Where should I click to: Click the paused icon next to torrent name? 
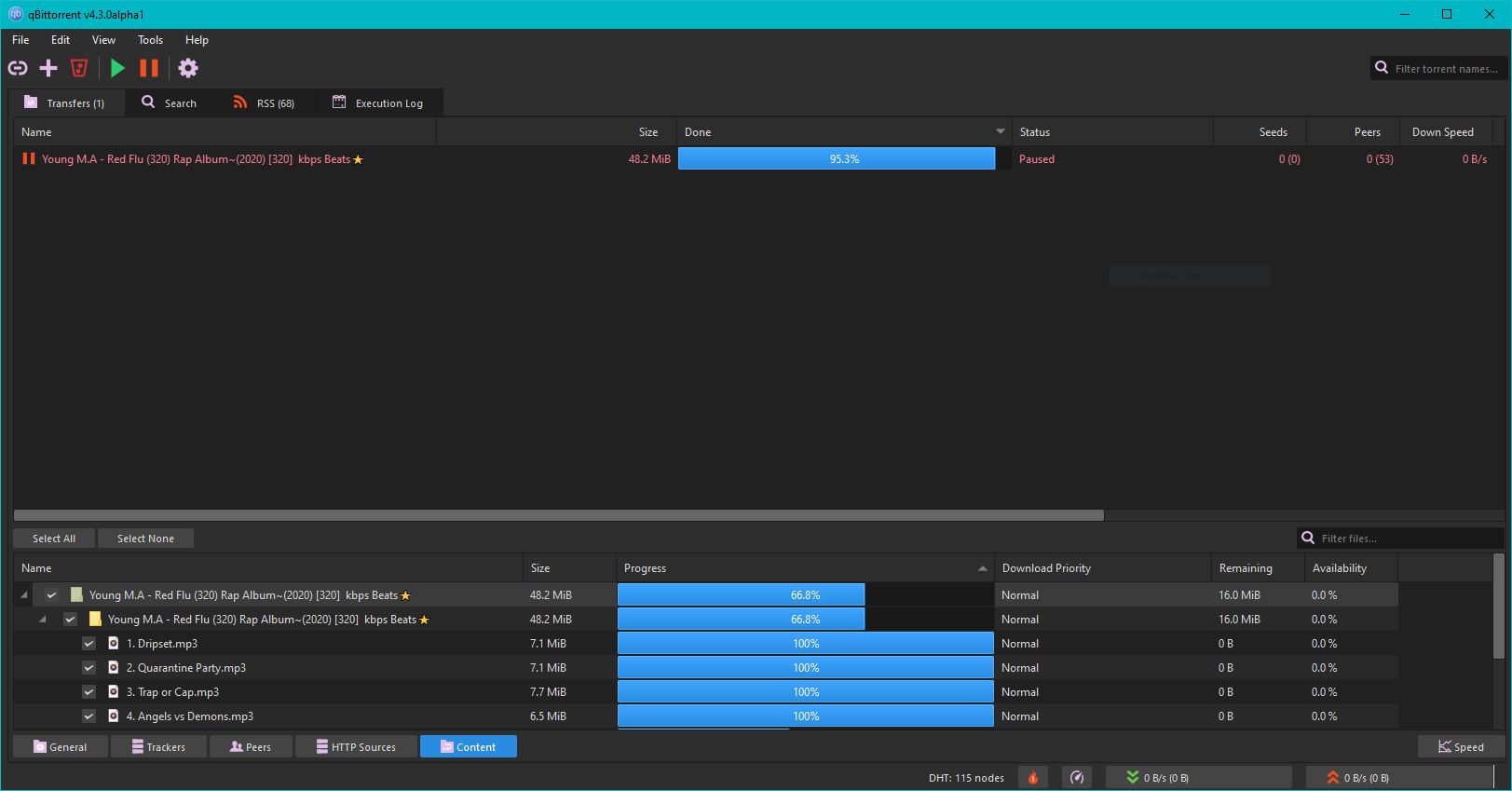click(29, 158)
